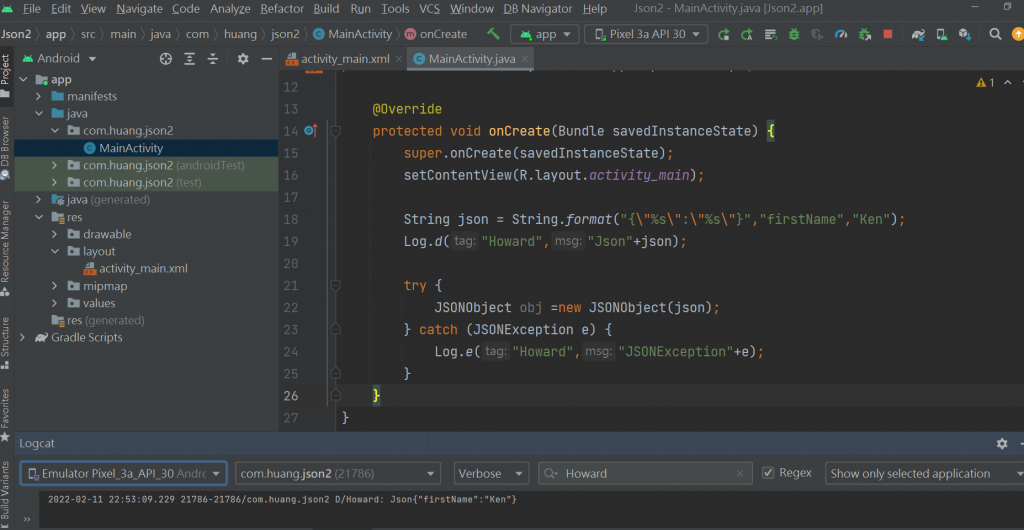
Task: Fold the try block on line 21
Action: [x=336, y=285]
